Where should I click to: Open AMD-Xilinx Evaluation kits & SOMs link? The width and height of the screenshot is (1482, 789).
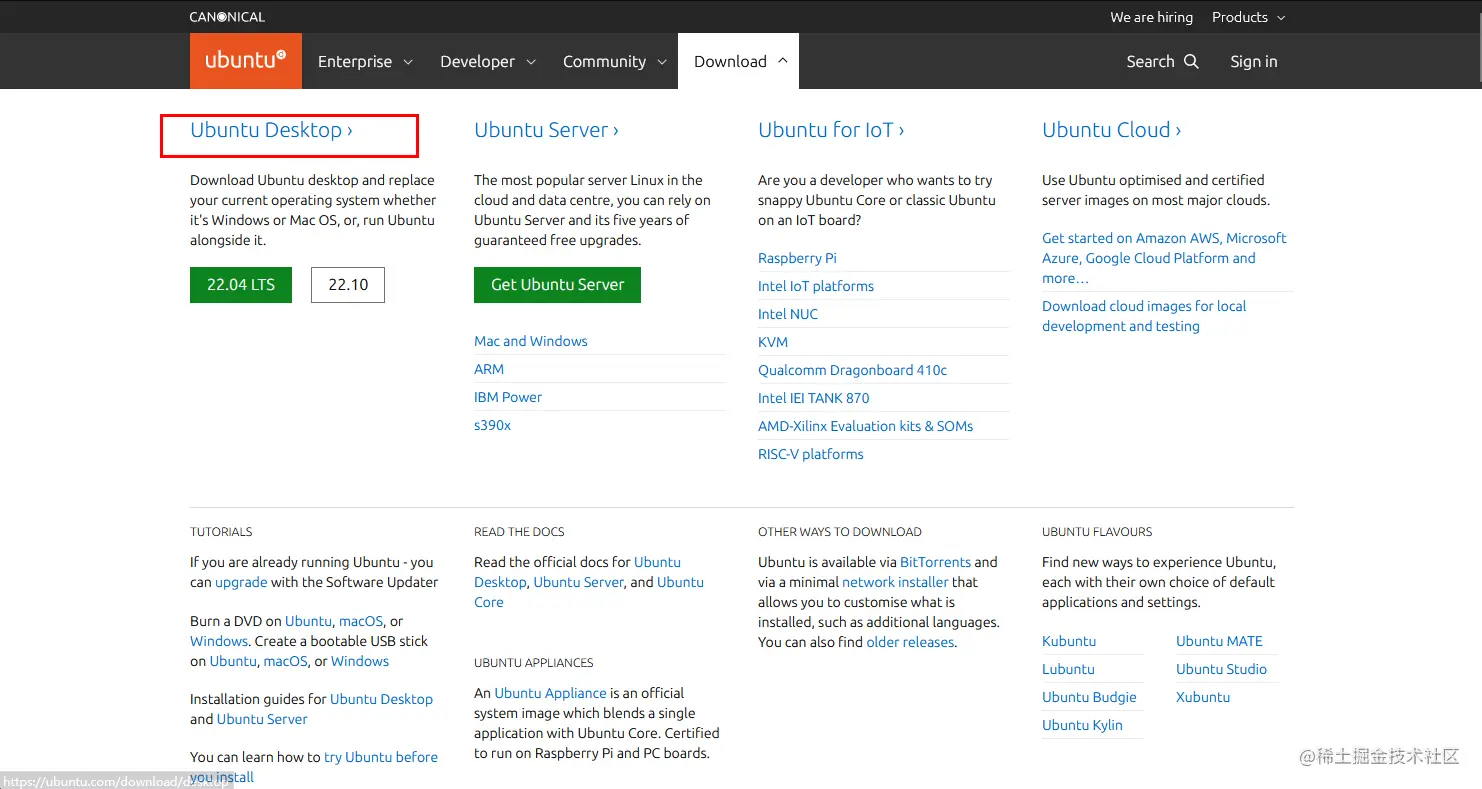pos(865,426)
